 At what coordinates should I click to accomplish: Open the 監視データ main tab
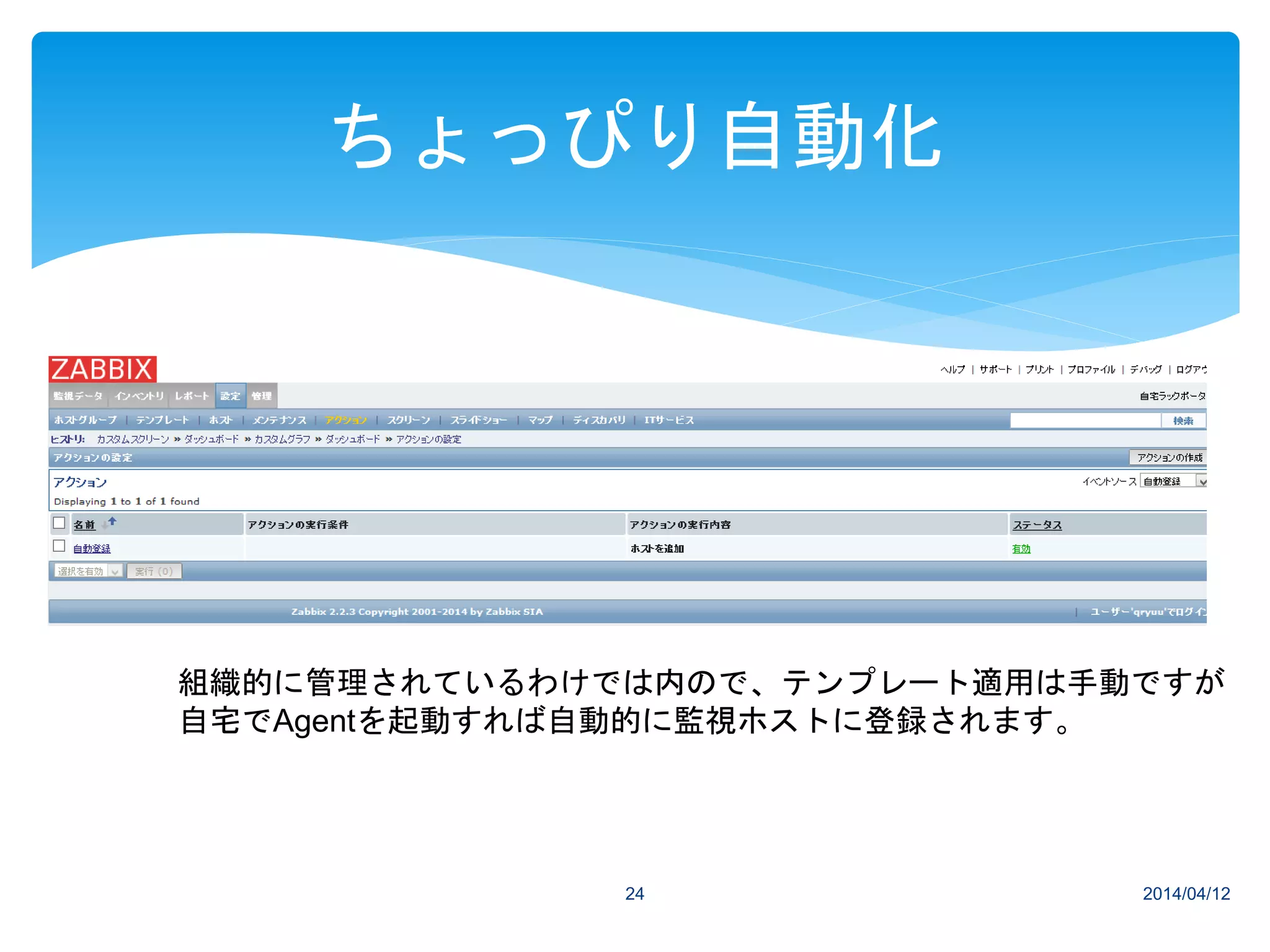[78, 396]
